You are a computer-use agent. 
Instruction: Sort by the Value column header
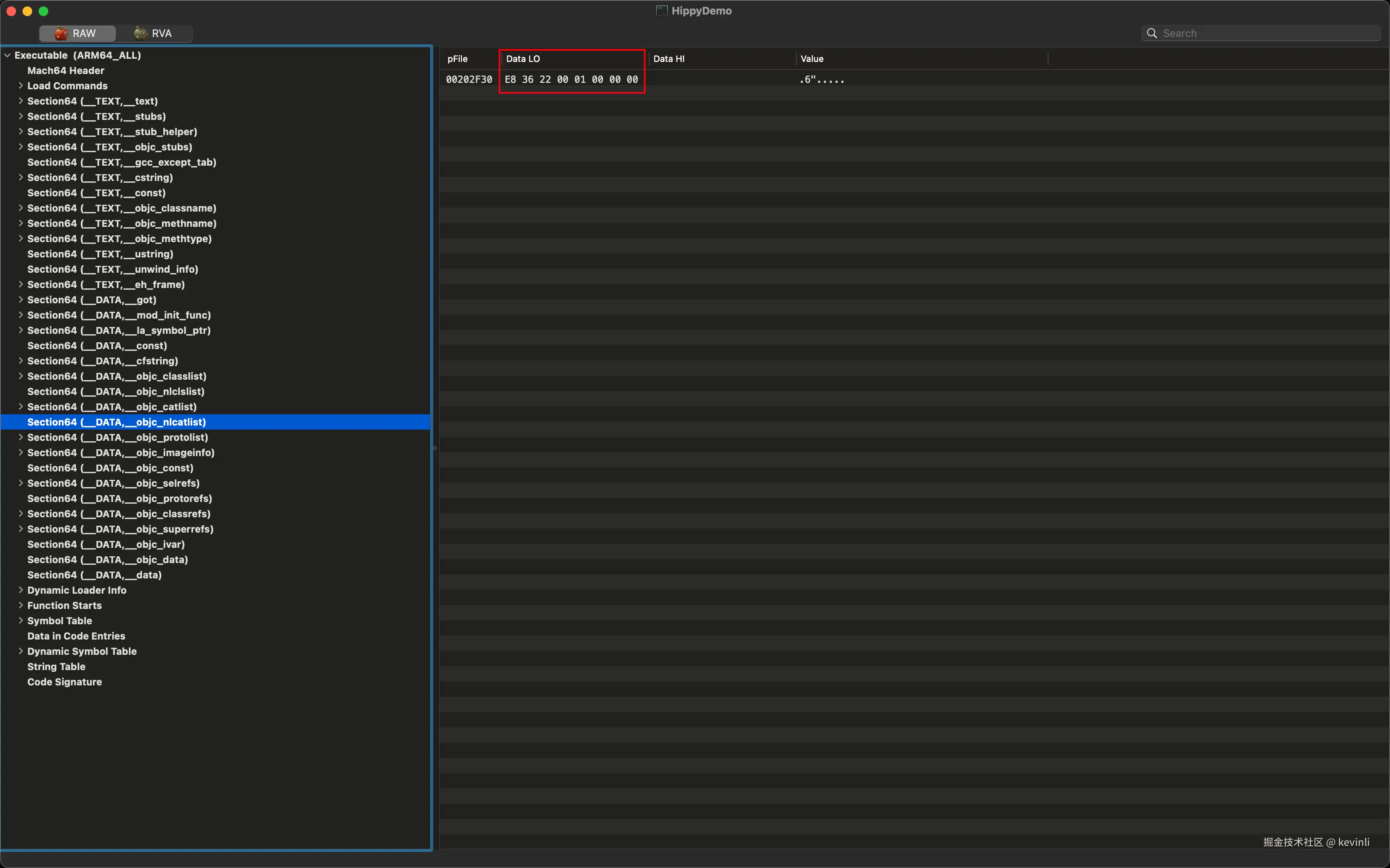pyautogui.click(x=812, y=59)
